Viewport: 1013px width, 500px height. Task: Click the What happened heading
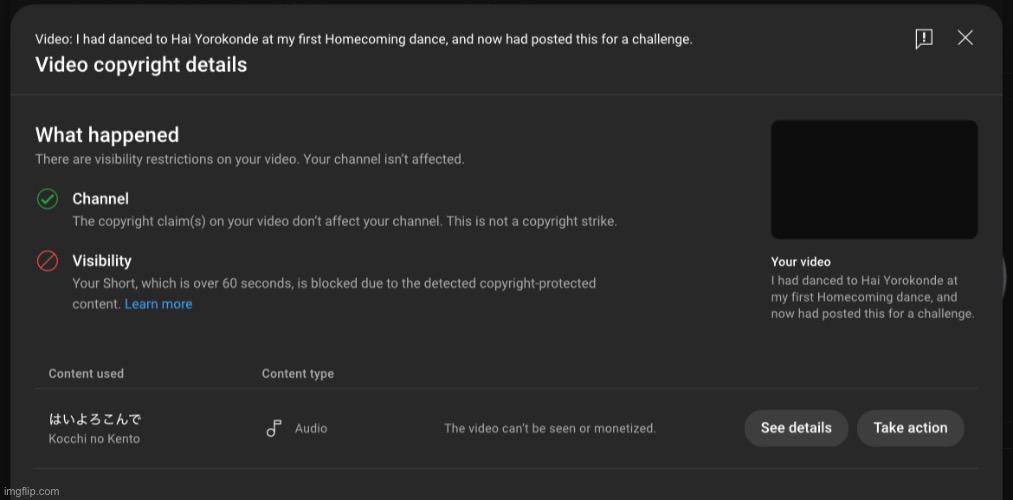[x=107, y=135]
